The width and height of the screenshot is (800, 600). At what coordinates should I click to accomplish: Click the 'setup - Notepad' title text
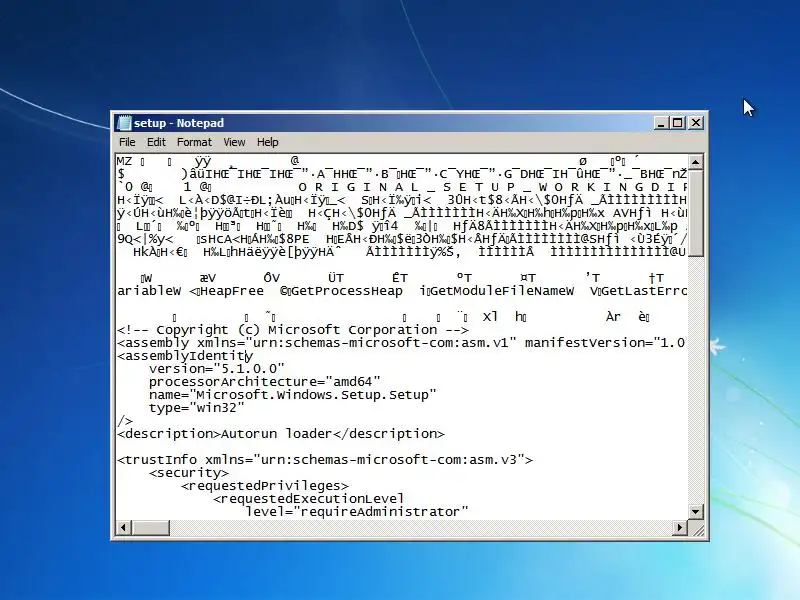(179, 123)
